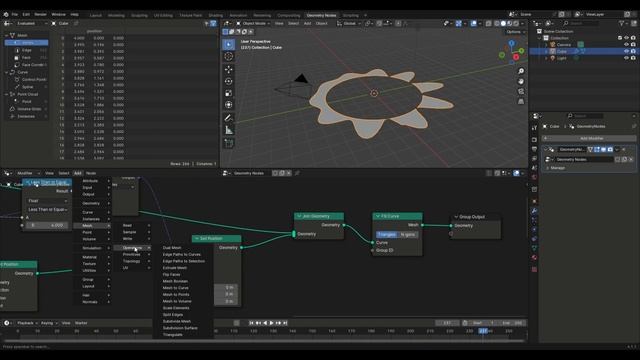Open the Tool tab in Properties editor

click(x=534, y=128)
